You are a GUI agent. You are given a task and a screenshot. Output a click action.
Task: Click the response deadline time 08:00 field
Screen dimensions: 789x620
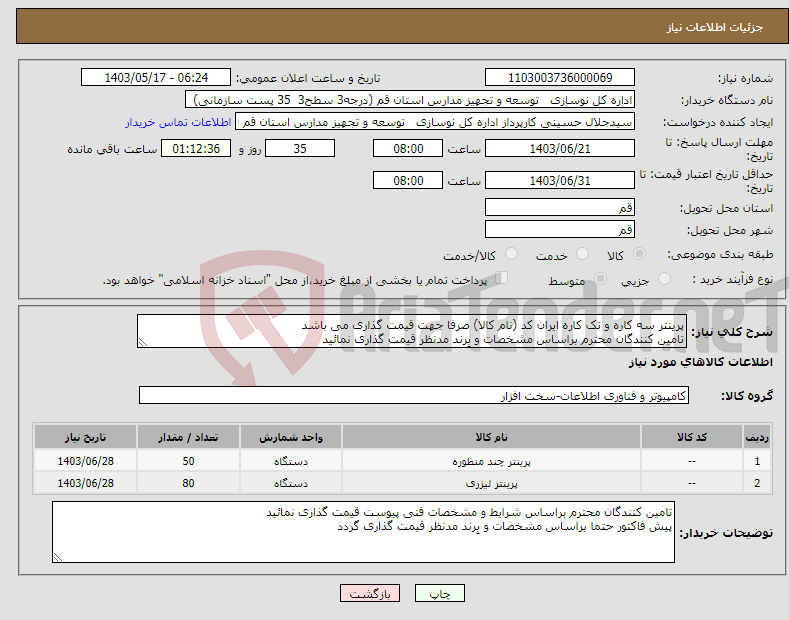coord(408,148)
